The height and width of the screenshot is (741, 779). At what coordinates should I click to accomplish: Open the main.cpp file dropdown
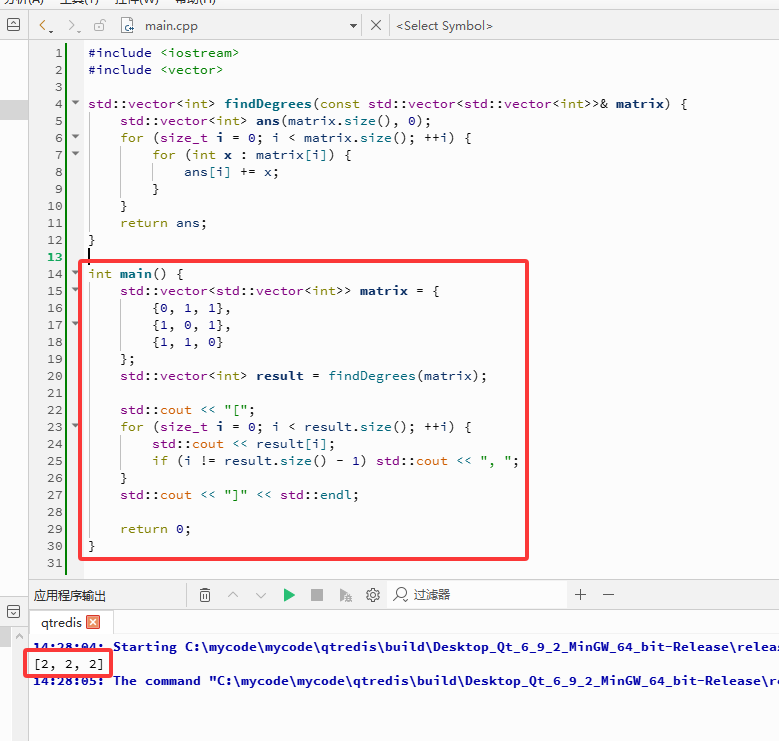[353, 26]
